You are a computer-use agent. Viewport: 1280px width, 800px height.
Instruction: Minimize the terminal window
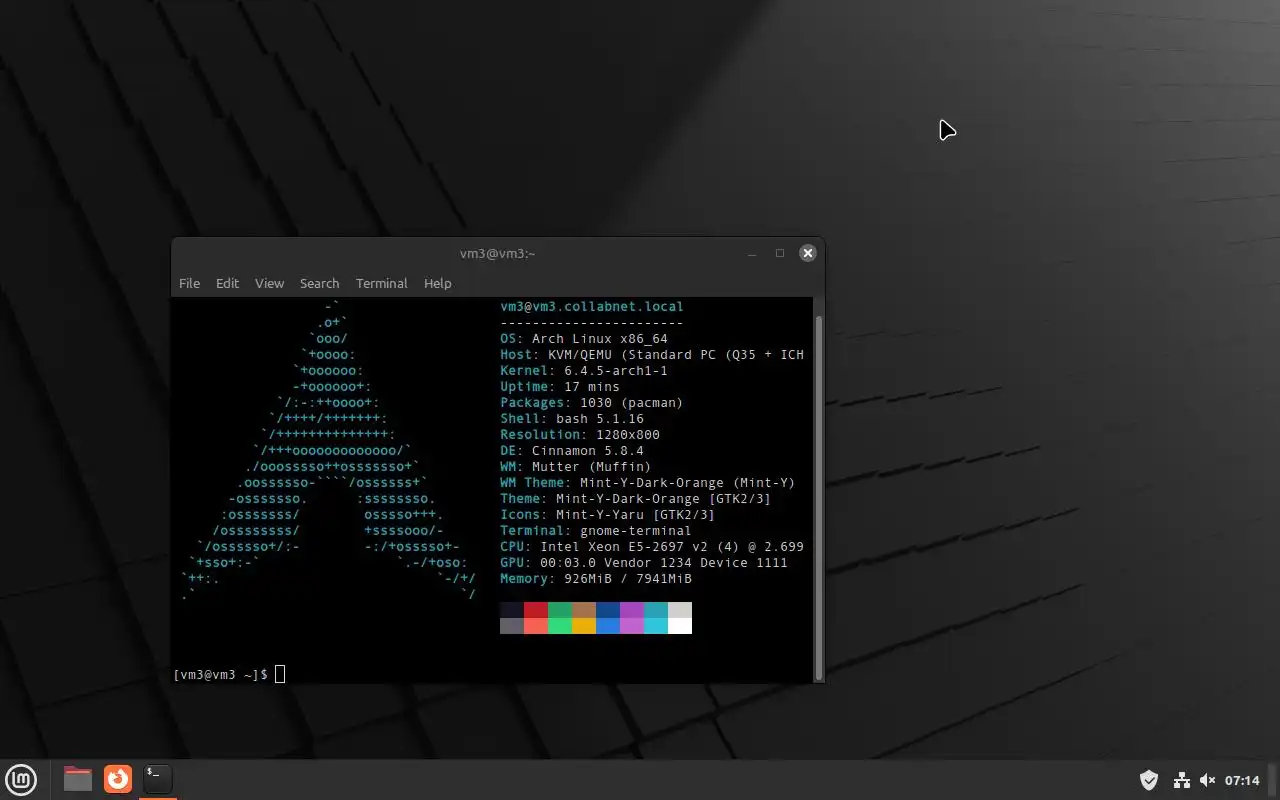coord(753,254)
